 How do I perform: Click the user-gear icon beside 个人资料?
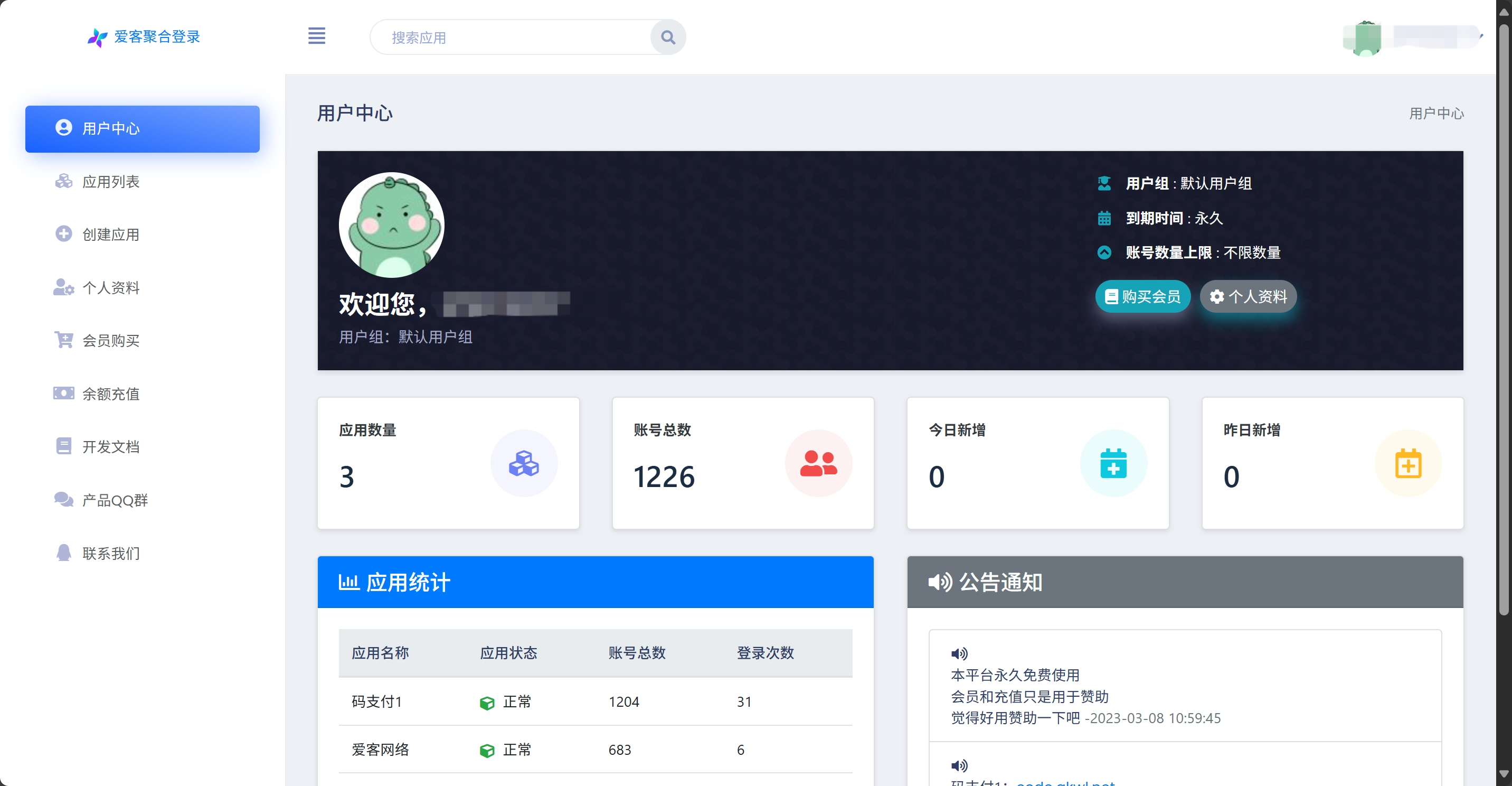(x=63, y=287)
